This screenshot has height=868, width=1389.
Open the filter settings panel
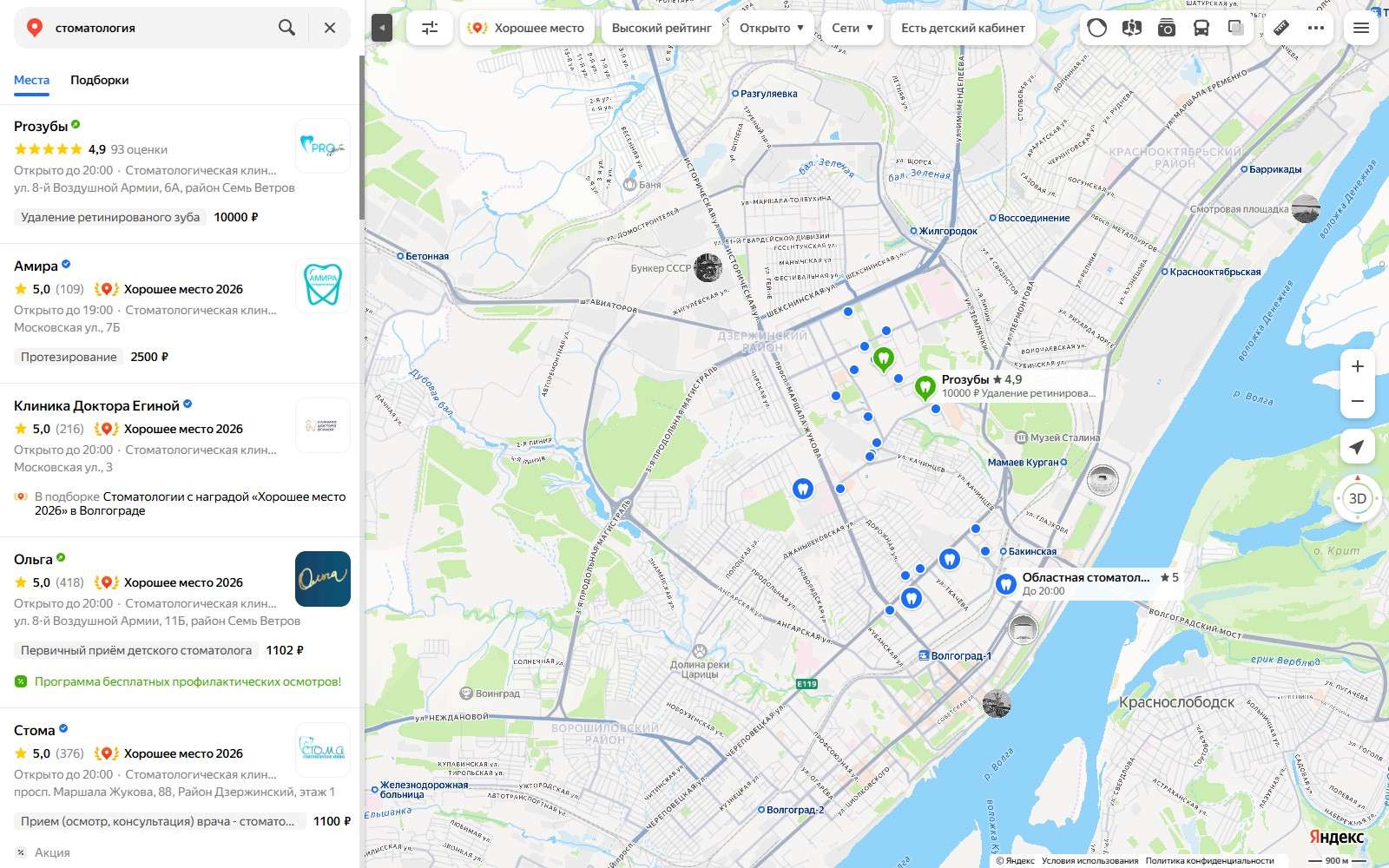pyautogui.click(x=430, y=28)
